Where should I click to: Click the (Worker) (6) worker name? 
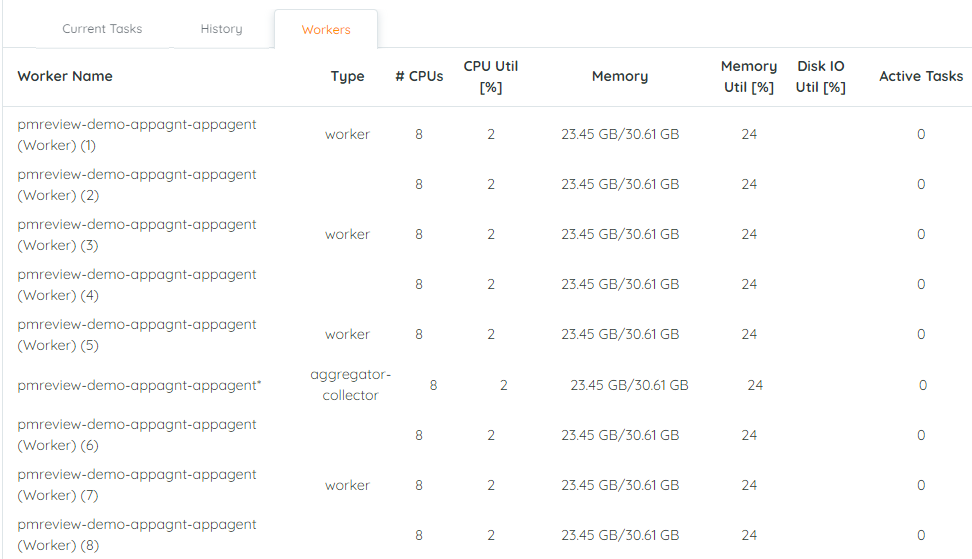click(x=137, y=435)
